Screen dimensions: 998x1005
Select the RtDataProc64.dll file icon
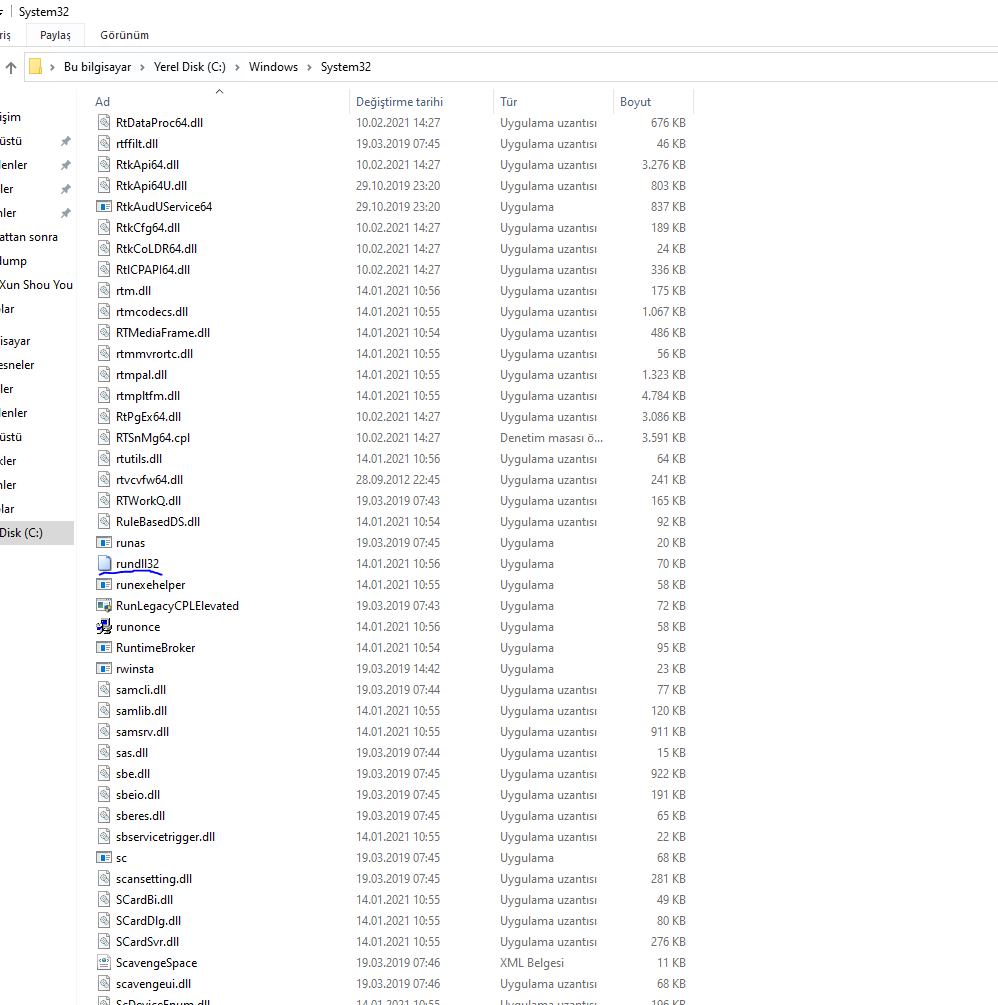tap(104, 122)
